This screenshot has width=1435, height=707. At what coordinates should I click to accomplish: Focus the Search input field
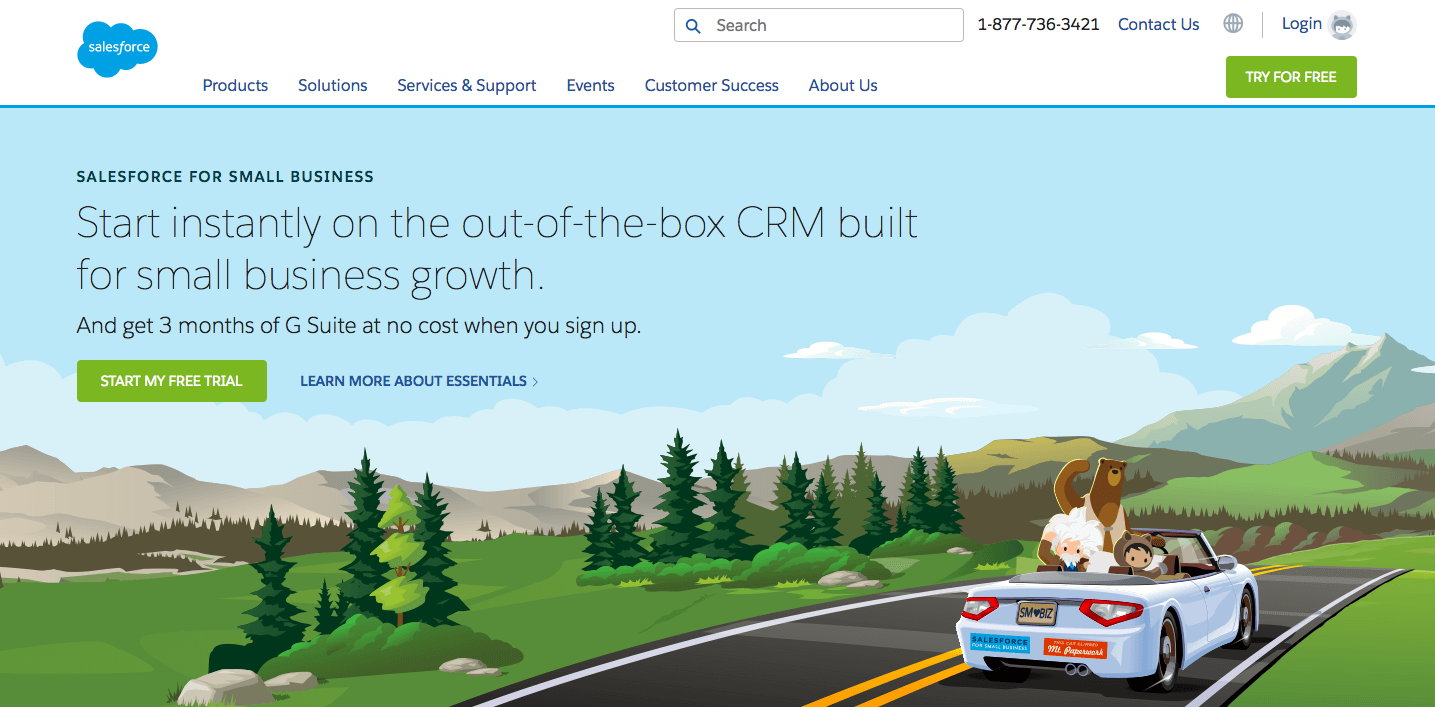[x=819, y=25]
